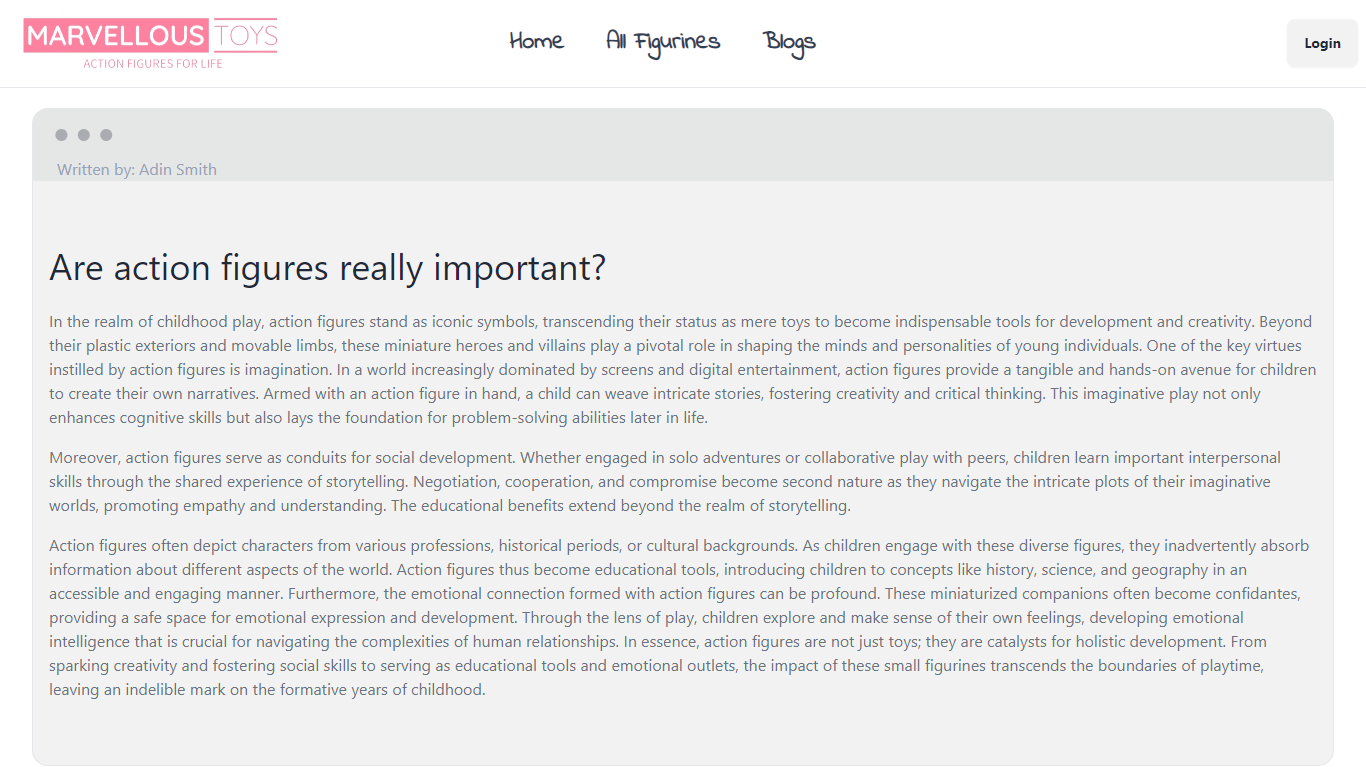The height and width of the screenshot is (767, 1366).
Task: Click the line starting 'enhances cognitive skills'
Action: pos(378,418)
